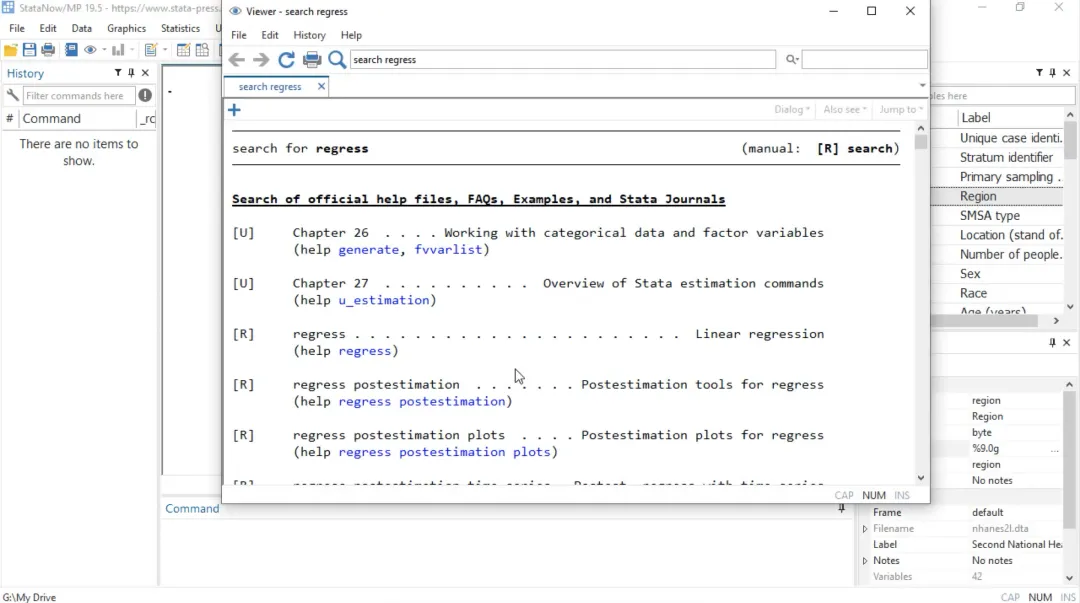Click the Viewer vertical scrollbar down arrow
The width and height of the screenshot is (1080, 603).
click(x=921, y=478)
